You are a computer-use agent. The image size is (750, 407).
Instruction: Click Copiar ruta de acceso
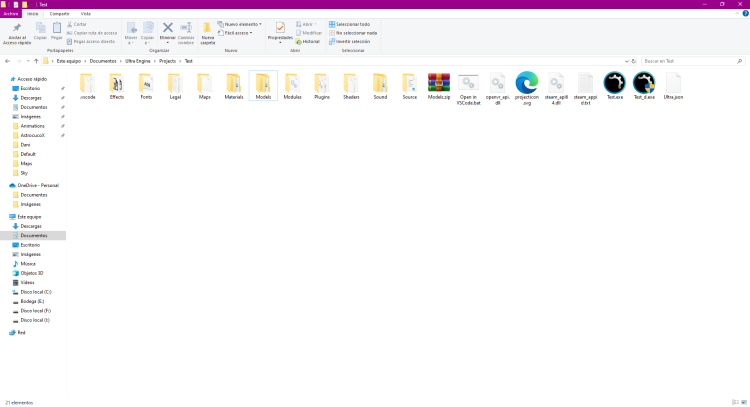tap(91, 33)
